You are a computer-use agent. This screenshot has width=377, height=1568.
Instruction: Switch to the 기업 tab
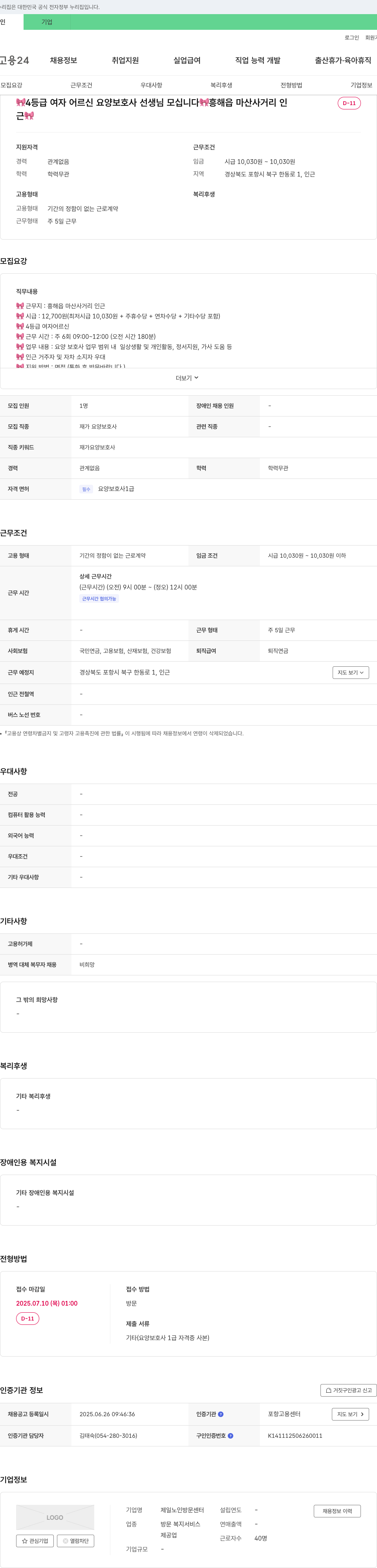pos(47,22)
